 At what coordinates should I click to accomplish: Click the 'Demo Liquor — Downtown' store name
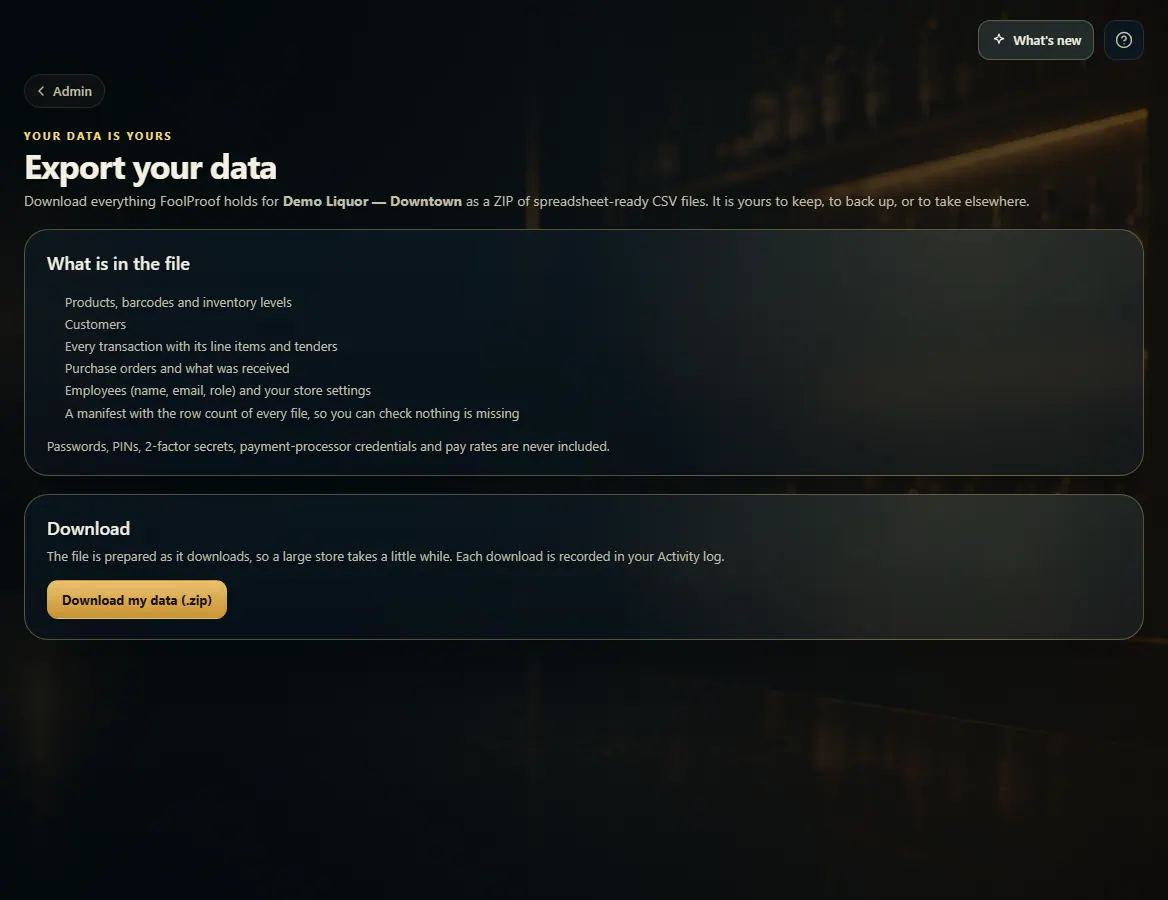[372, 201]
